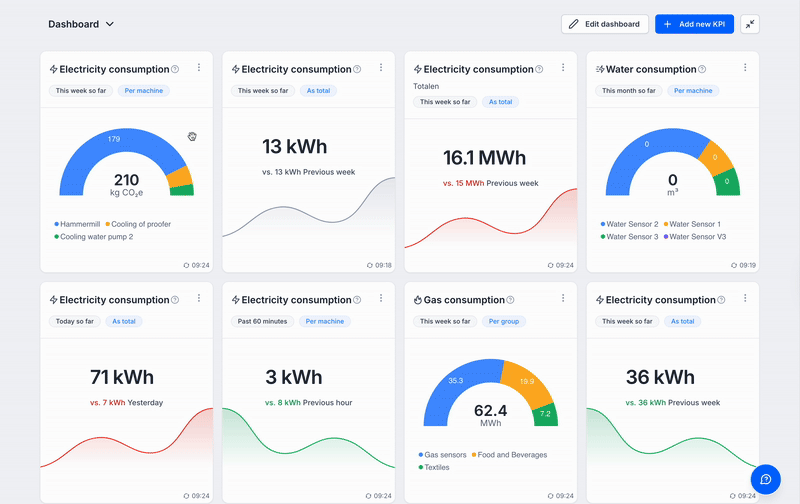
Task: Toggle the Cooling water pump 2 legend item
Action: [x=94, y=237]
